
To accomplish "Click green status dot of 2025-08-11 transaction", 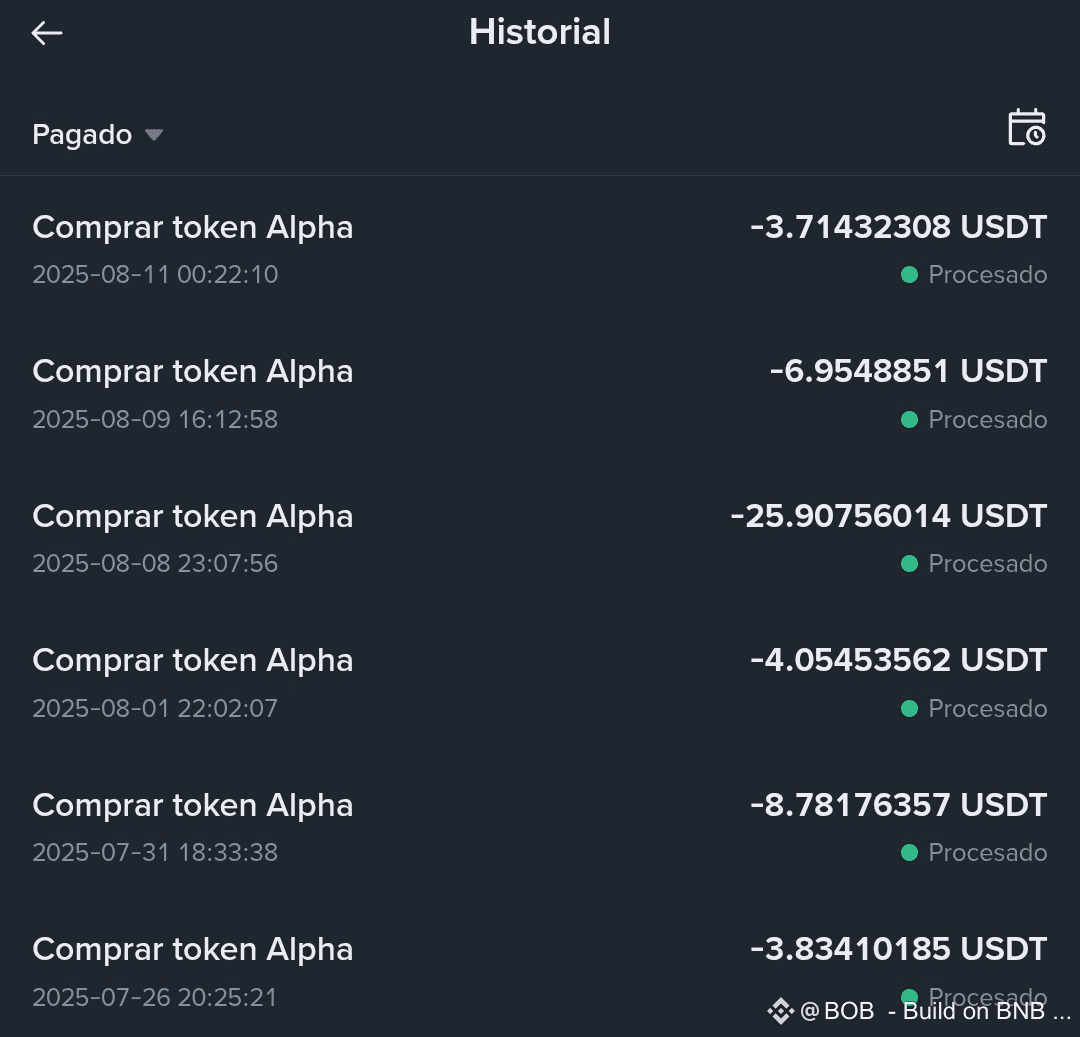I will point(909,275).
